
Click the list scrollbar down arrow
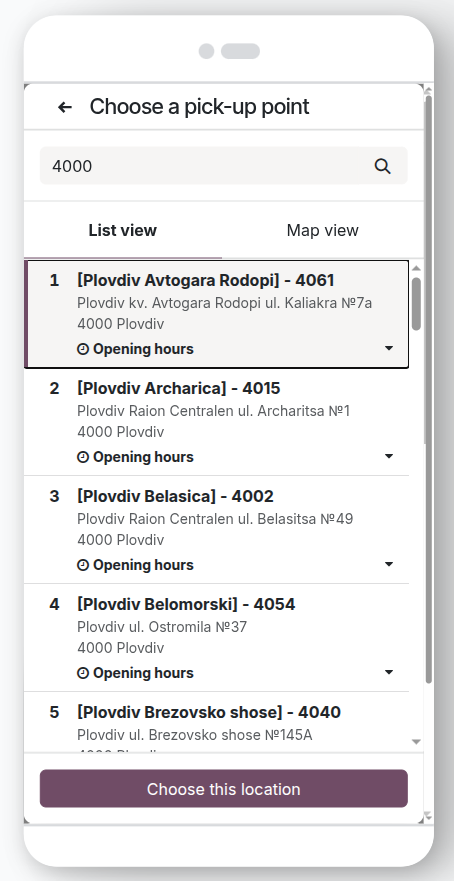coord(416,742)
